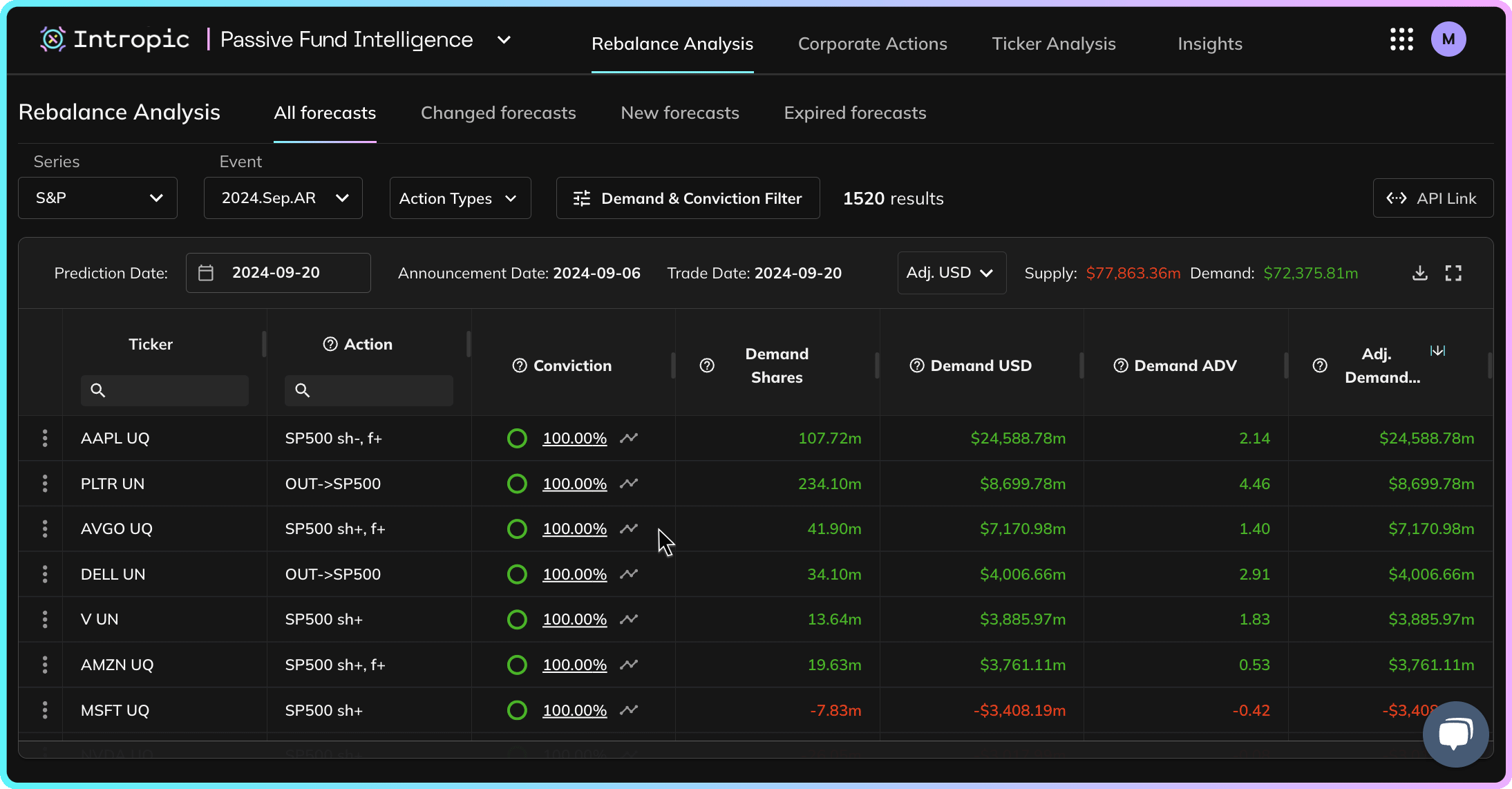Open row menu for PLTR UN
This screenshot has height=789, width=1512.
click(45, 484)
